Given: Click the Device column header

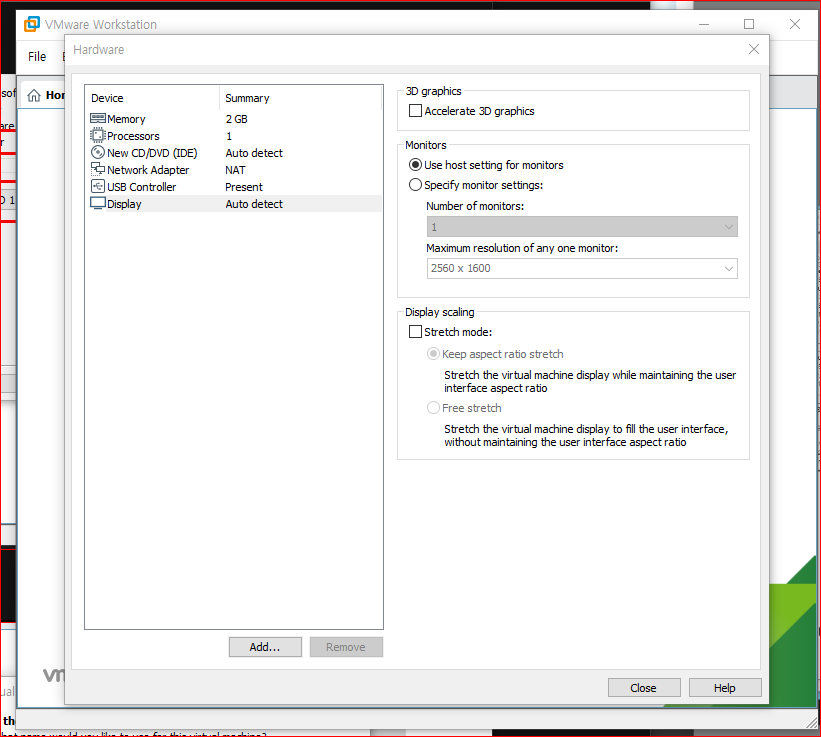Looking at the screenshot, I should click(x=107, y=98).
